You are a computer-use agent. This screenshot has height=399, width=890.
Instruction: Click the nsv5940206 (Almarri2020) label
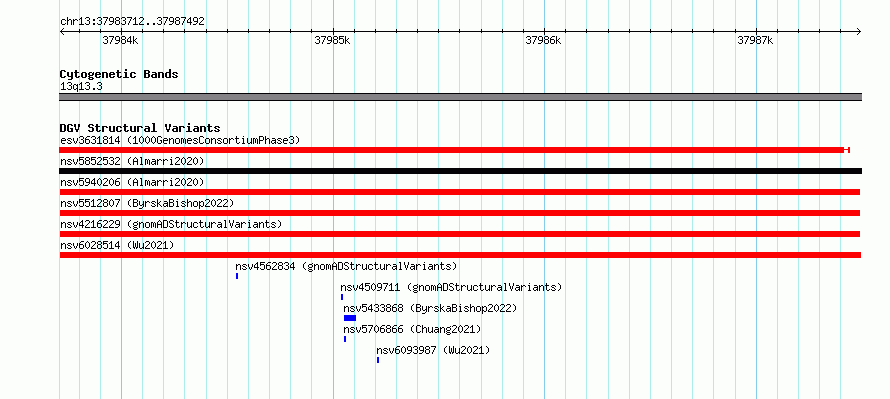pos(132,182)
